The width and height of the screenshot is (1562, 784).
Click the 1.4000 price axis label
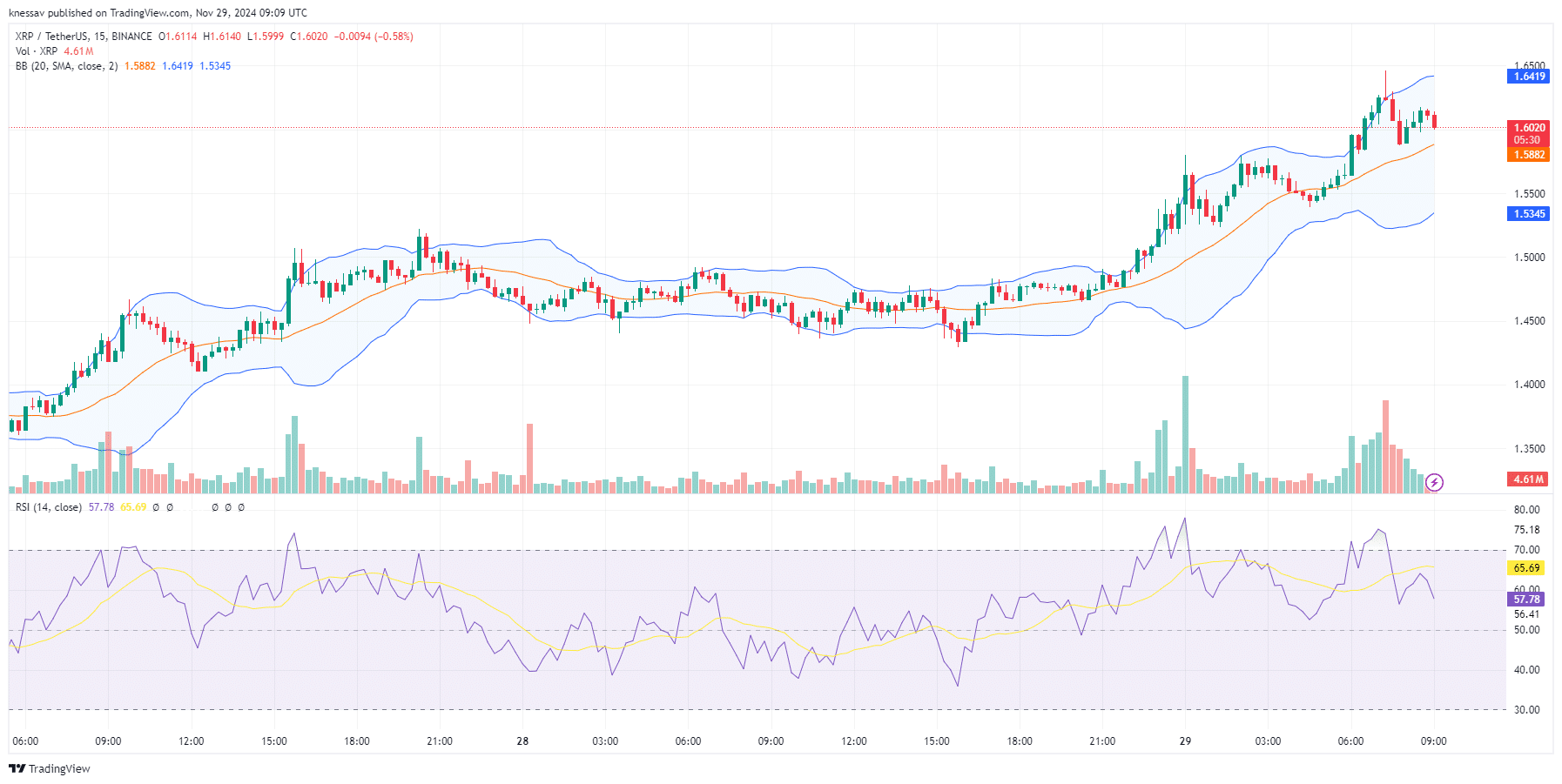1530,385
